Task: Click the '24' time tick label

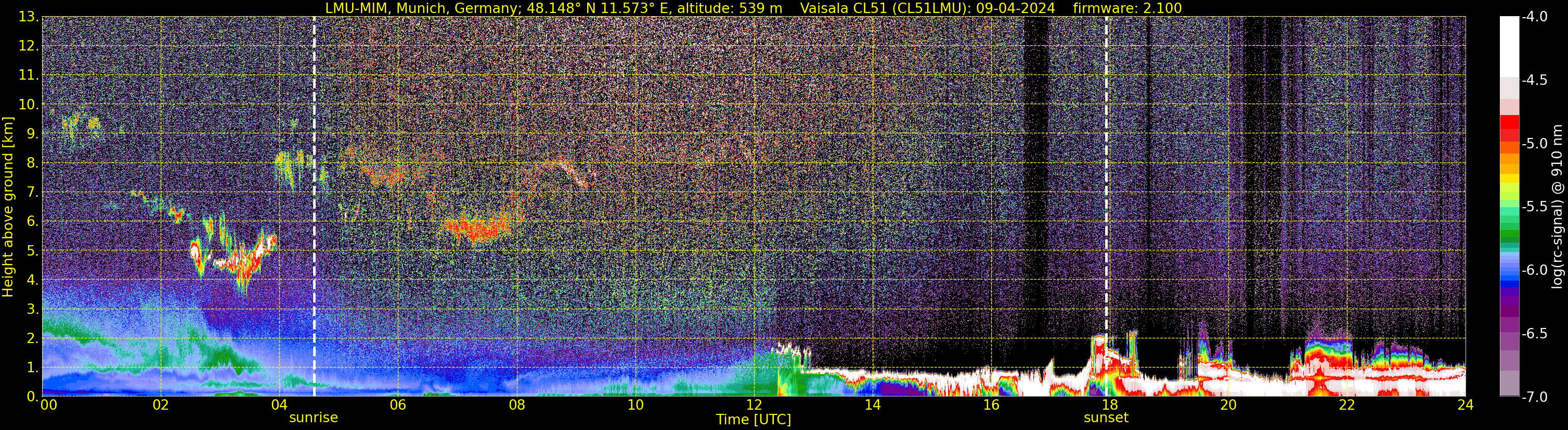Action: click(1465, 405)
